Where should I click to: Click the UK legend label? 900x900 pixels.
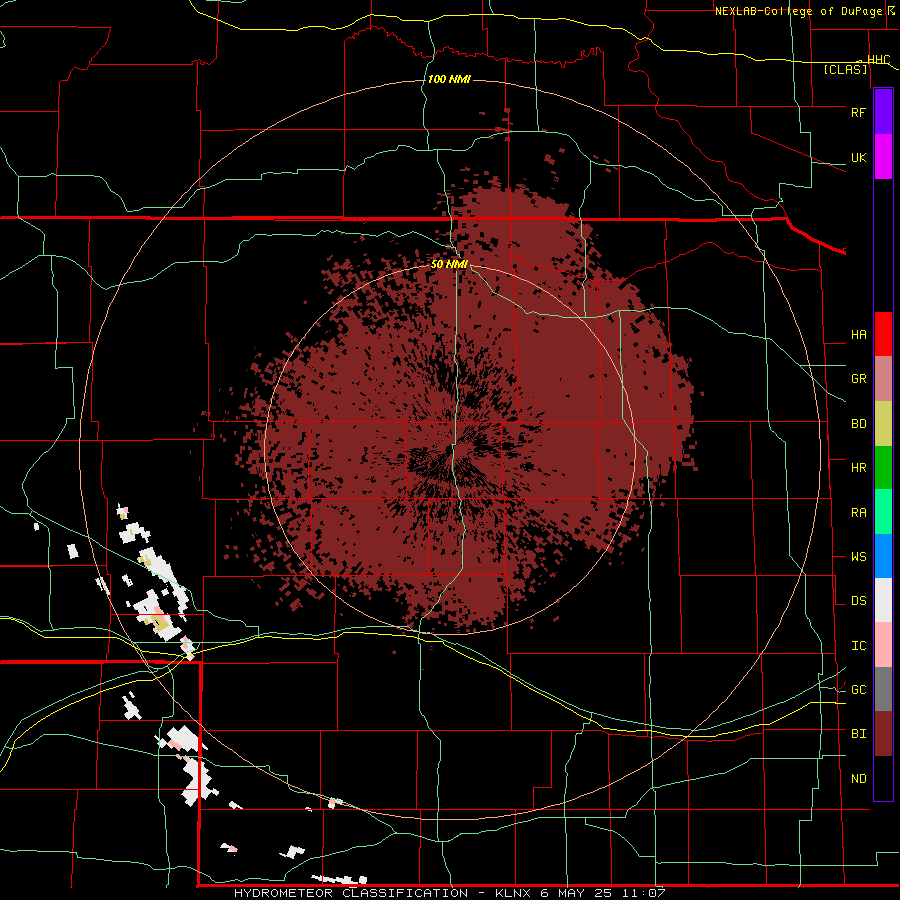[858, 157]
